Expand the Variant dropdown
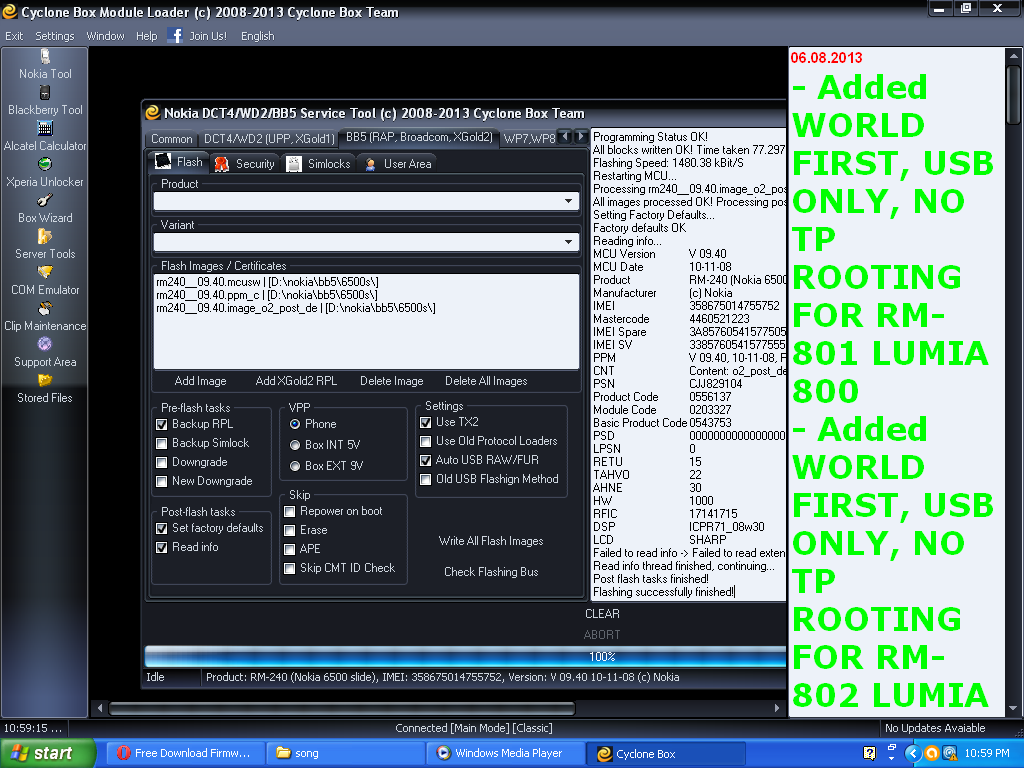 tap(569, 242)
